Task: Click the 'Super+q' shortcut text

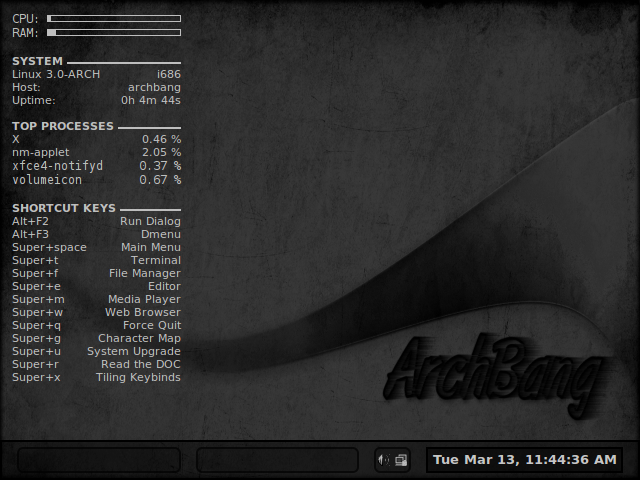Action: tap(36, 326)
